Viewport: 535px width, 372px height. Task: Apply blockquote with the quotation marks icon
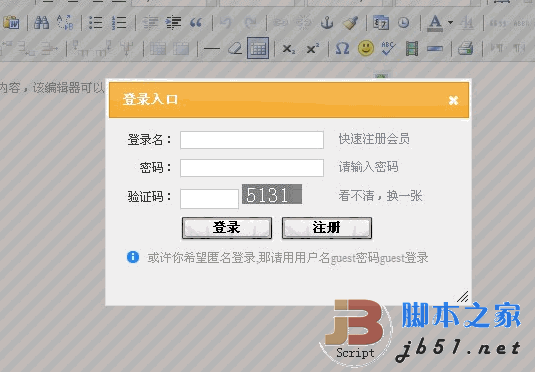click(x=196, y=23)
